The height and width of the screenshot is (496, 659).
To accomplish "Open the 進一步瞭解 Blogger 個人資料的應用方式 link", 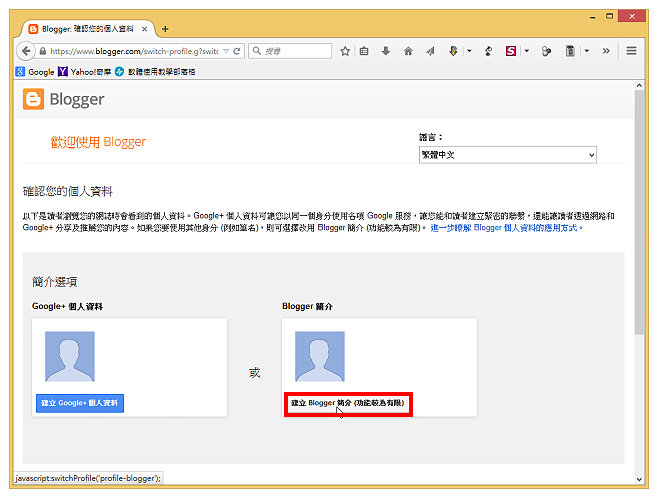I will (506, 228).
